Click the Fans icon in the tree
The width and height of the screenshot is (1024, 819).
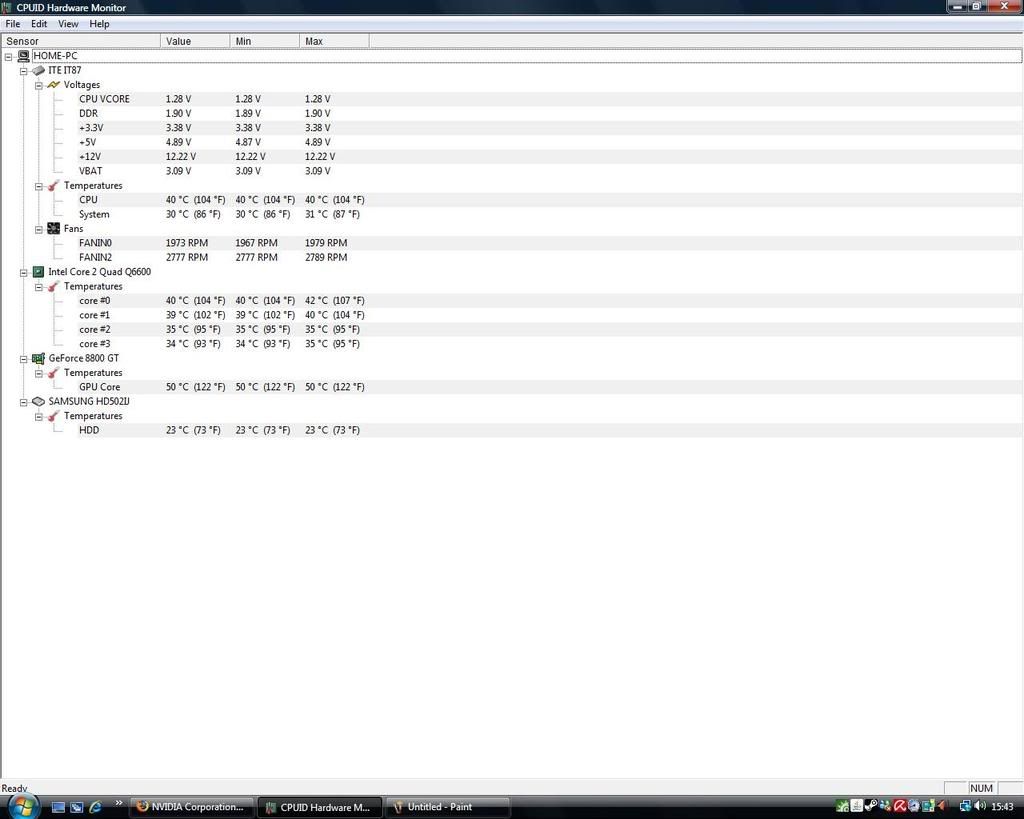point(54,229)
